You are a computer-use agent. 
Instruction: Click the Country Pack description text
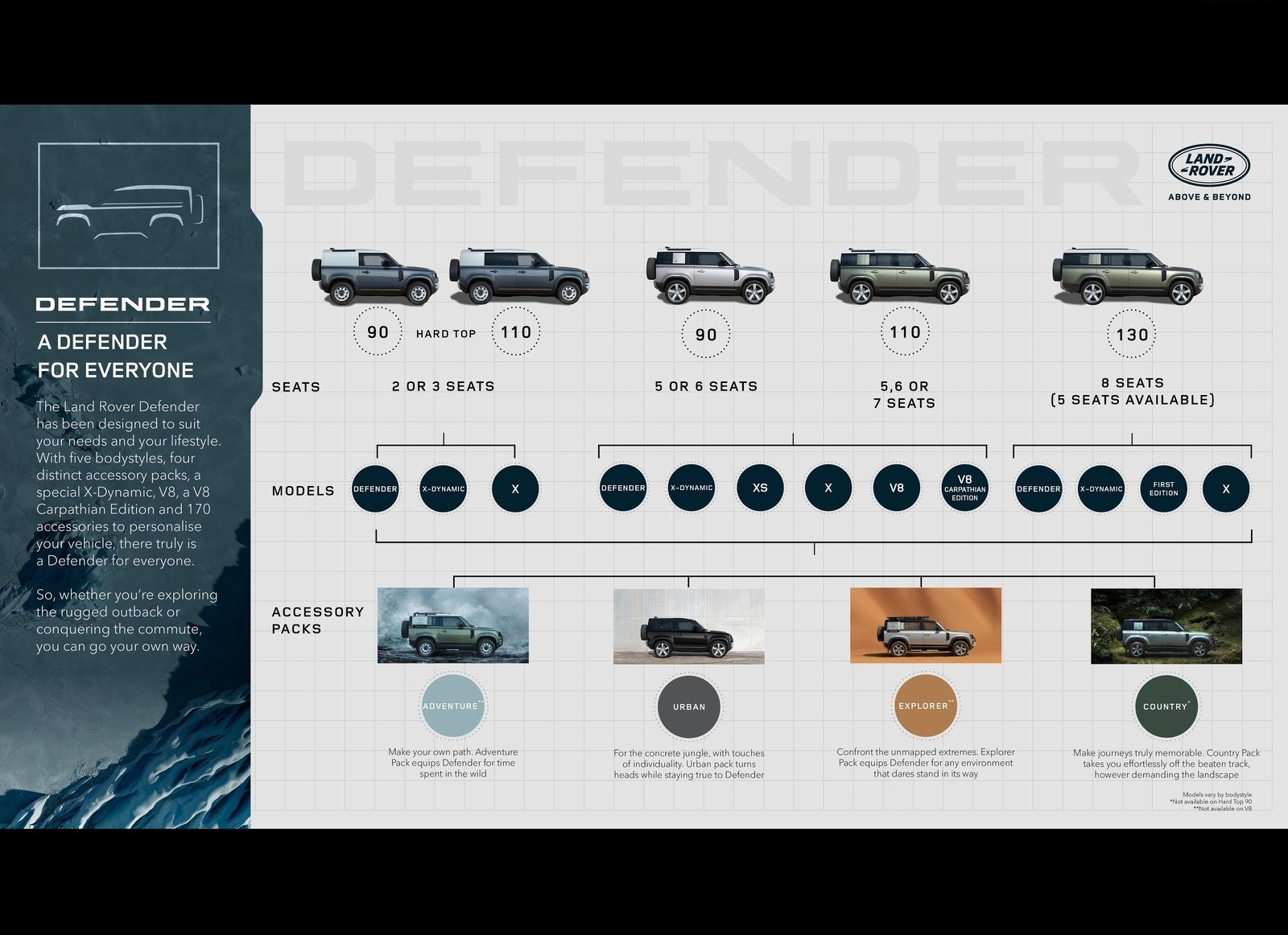[x=1166, y=764]
